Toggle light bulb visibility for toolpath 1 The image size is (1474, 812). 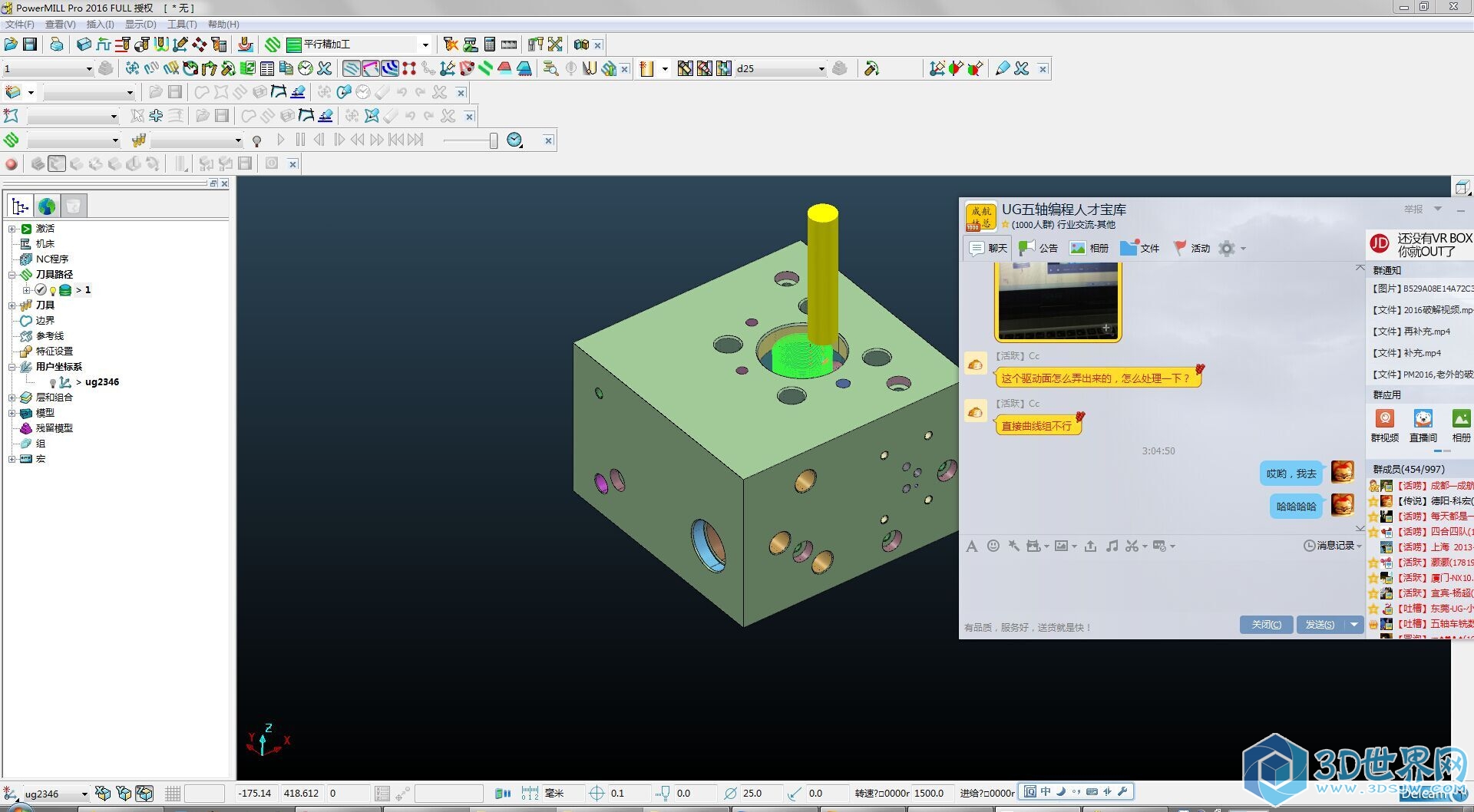click(53, 291)
